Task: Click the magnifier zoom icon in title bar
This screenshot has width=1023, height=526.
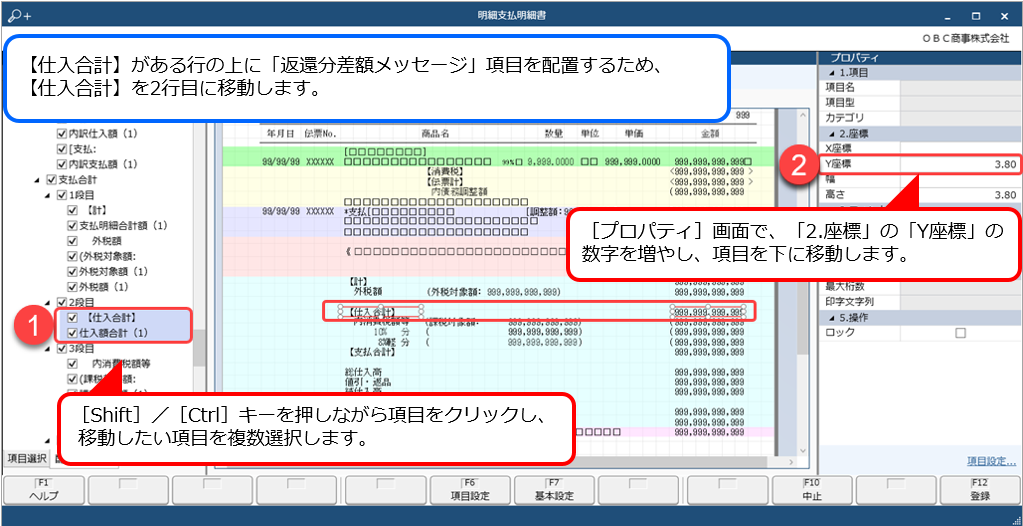Action: (x=21, y=15)
